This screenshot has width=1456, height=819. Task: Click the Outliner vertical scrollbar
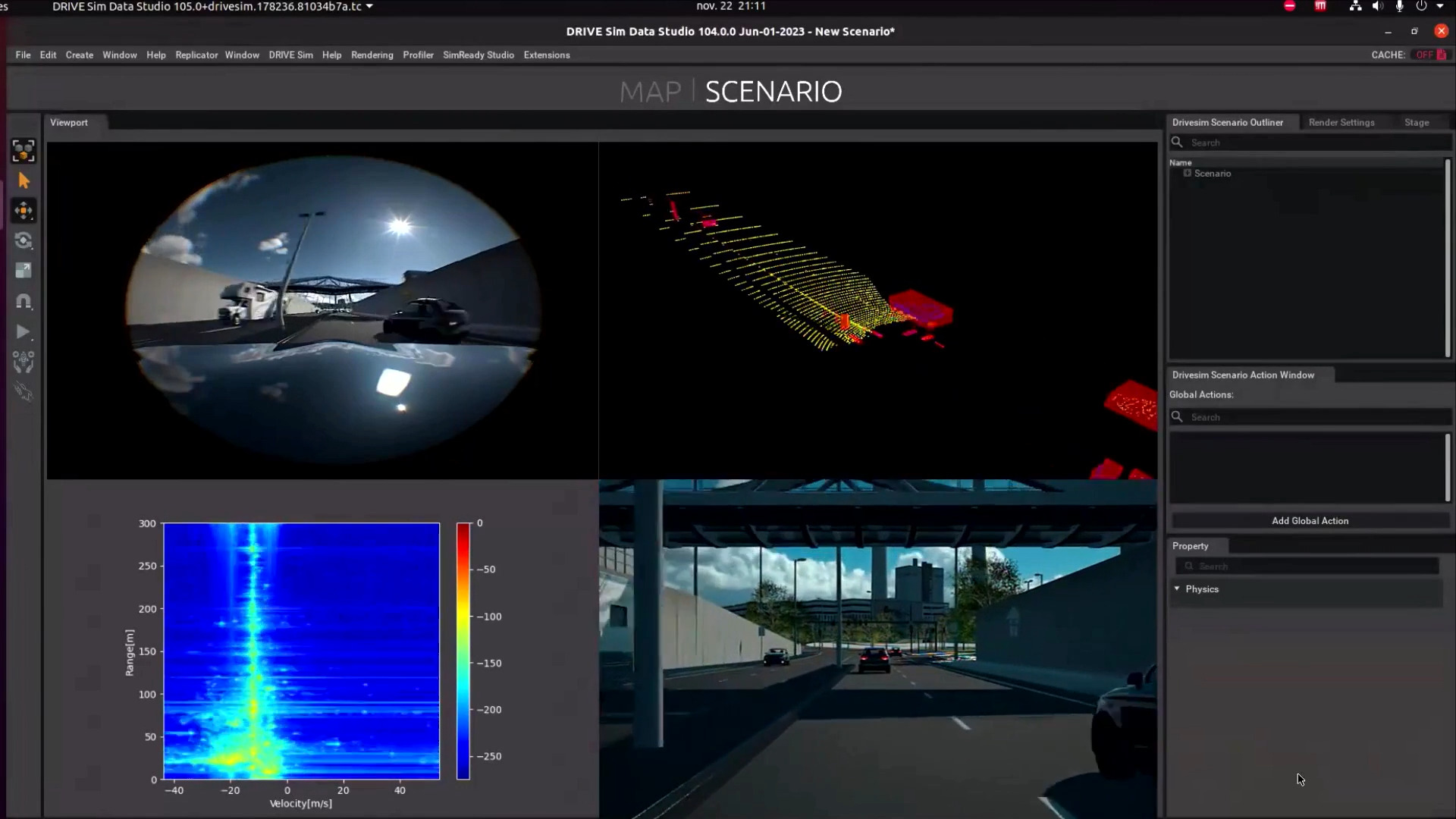pos(1447,258)
